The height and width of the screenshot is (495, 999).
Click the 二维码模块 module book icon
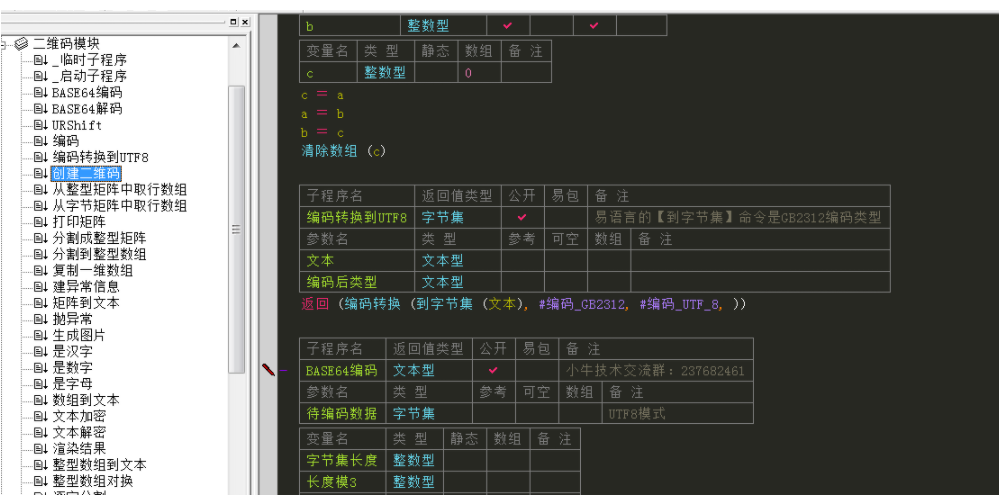(21, 43)
